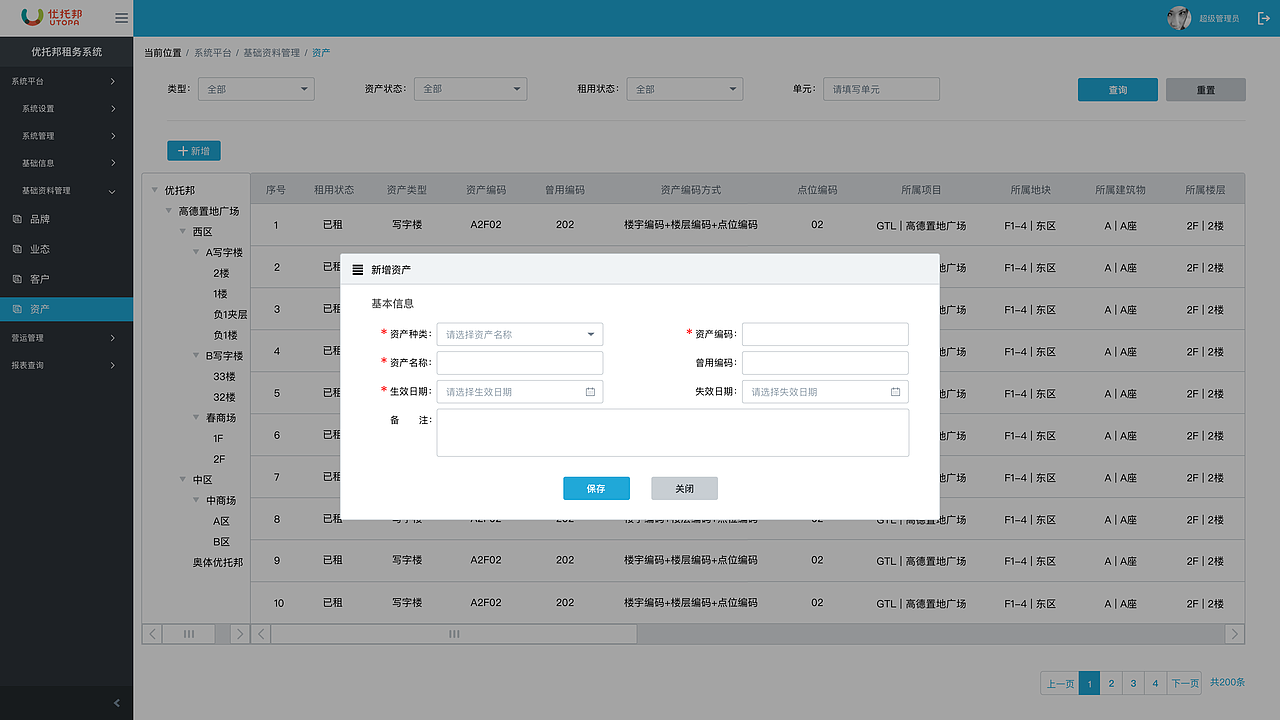Viewport: 1280px width, 720px height.
Task: Select the 资产 menu item in the sidebar
Action: (66, 309)
